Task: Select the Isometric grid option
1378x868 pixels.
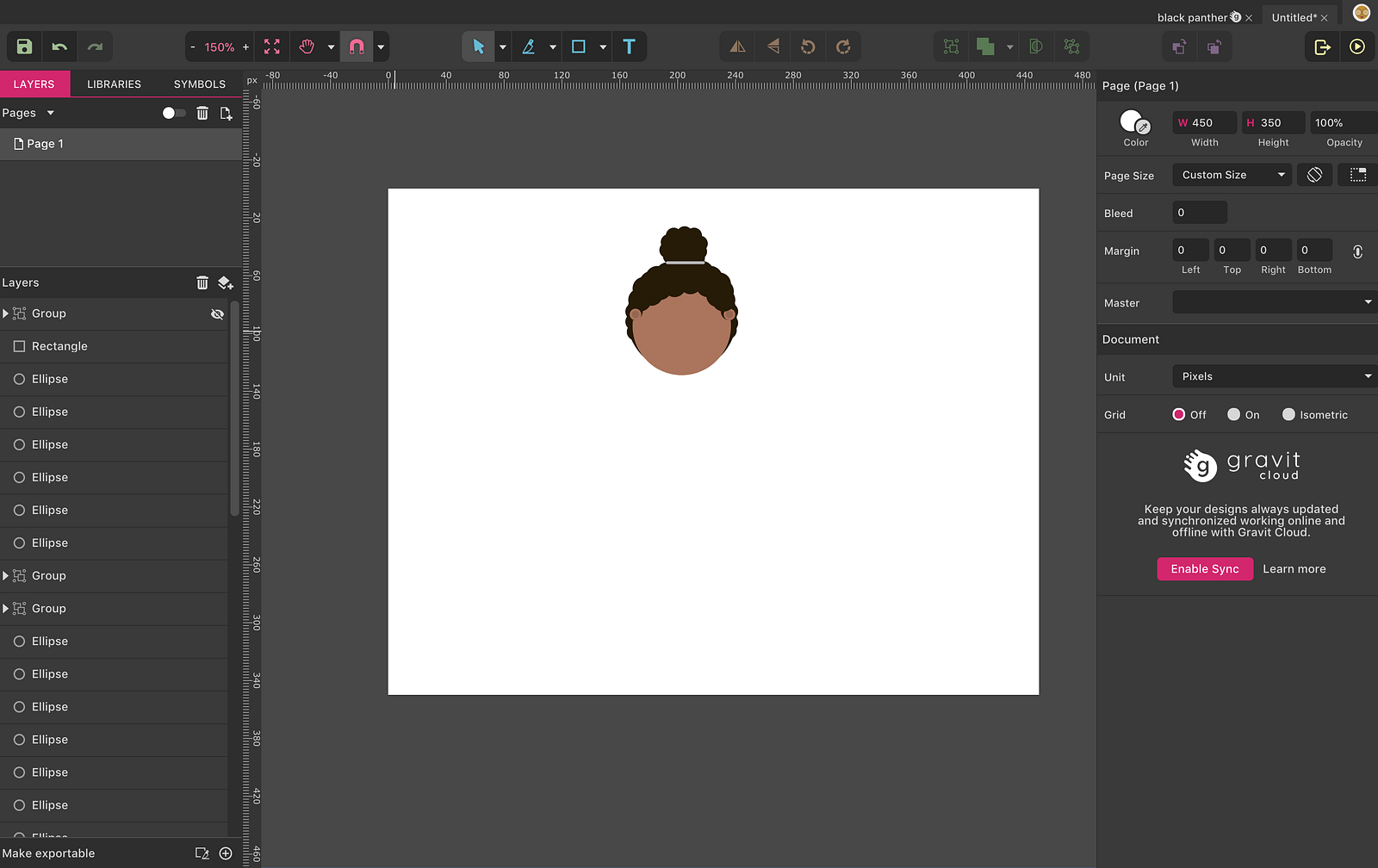Action: click(1288, 414)
